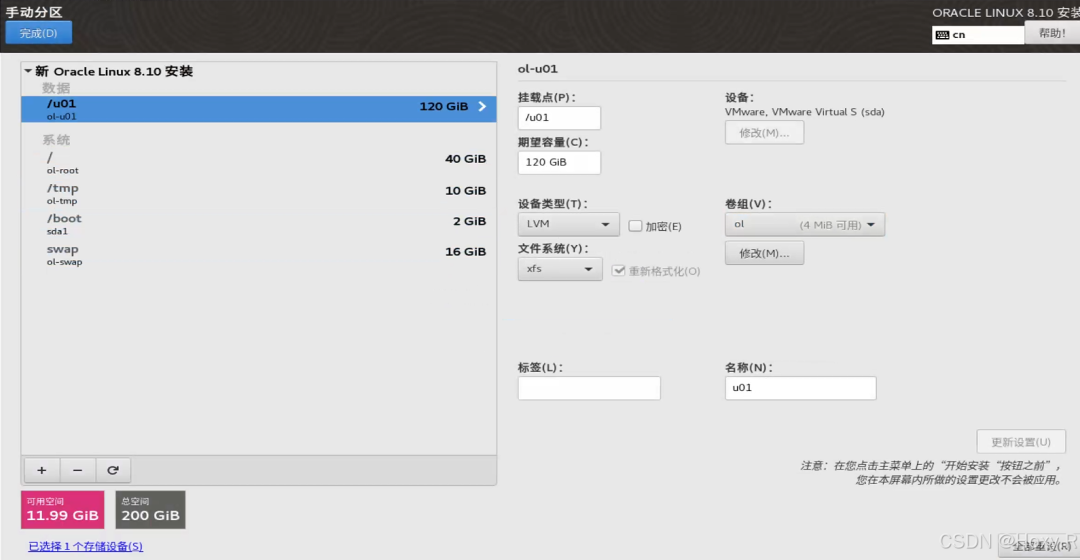Select the swap ol-swap partition row
The width and height of the screenshot is (1080, 560).
[x=258, y=254]
